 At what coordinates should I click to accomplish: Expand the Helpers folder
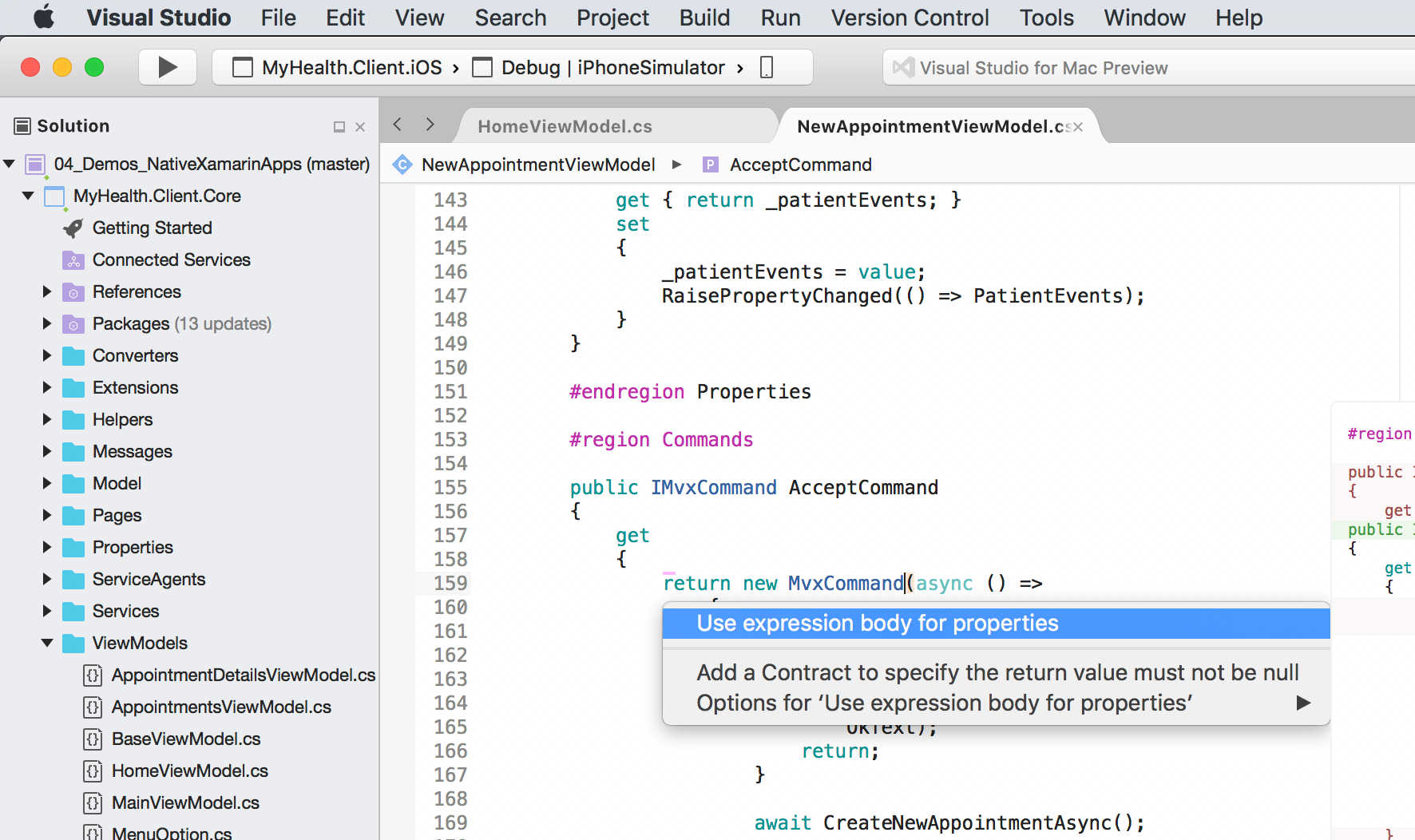[47, 419]
